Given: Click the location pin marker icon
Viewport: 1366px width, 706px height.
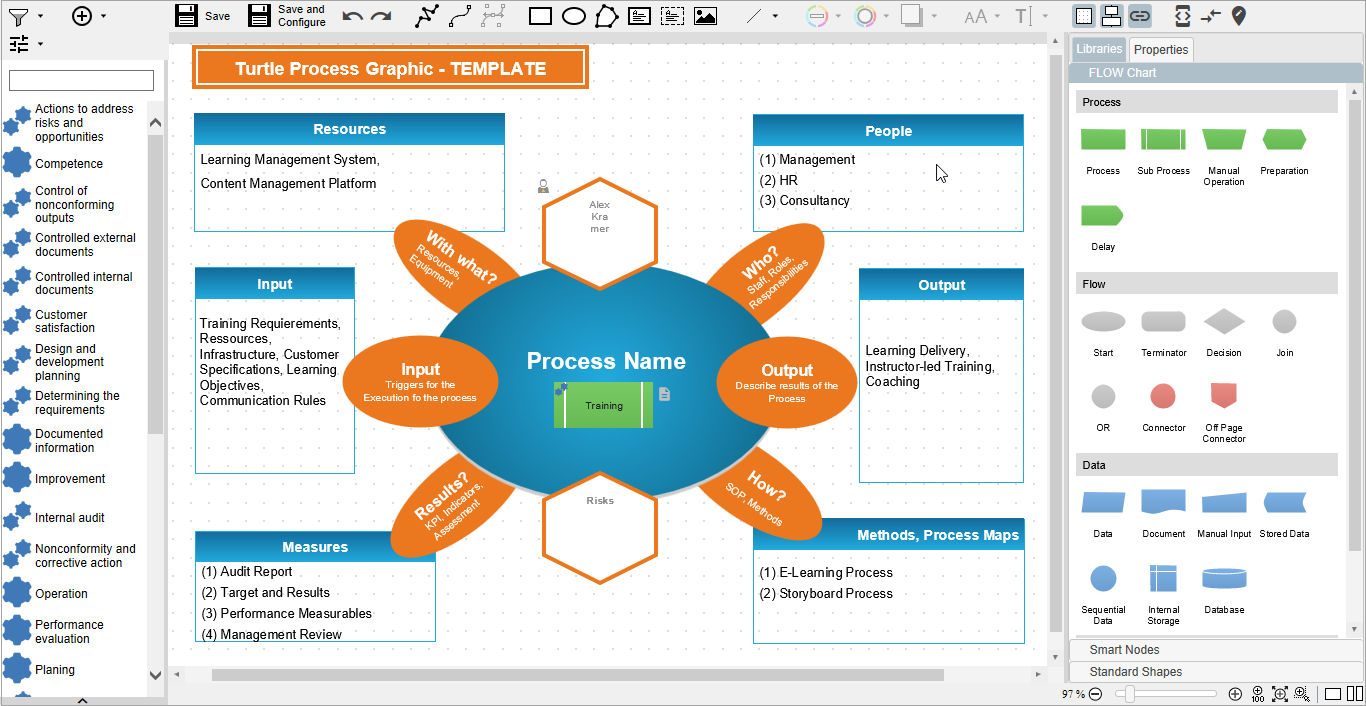Looking at the screenshot, I should (x=1239, y=16).
